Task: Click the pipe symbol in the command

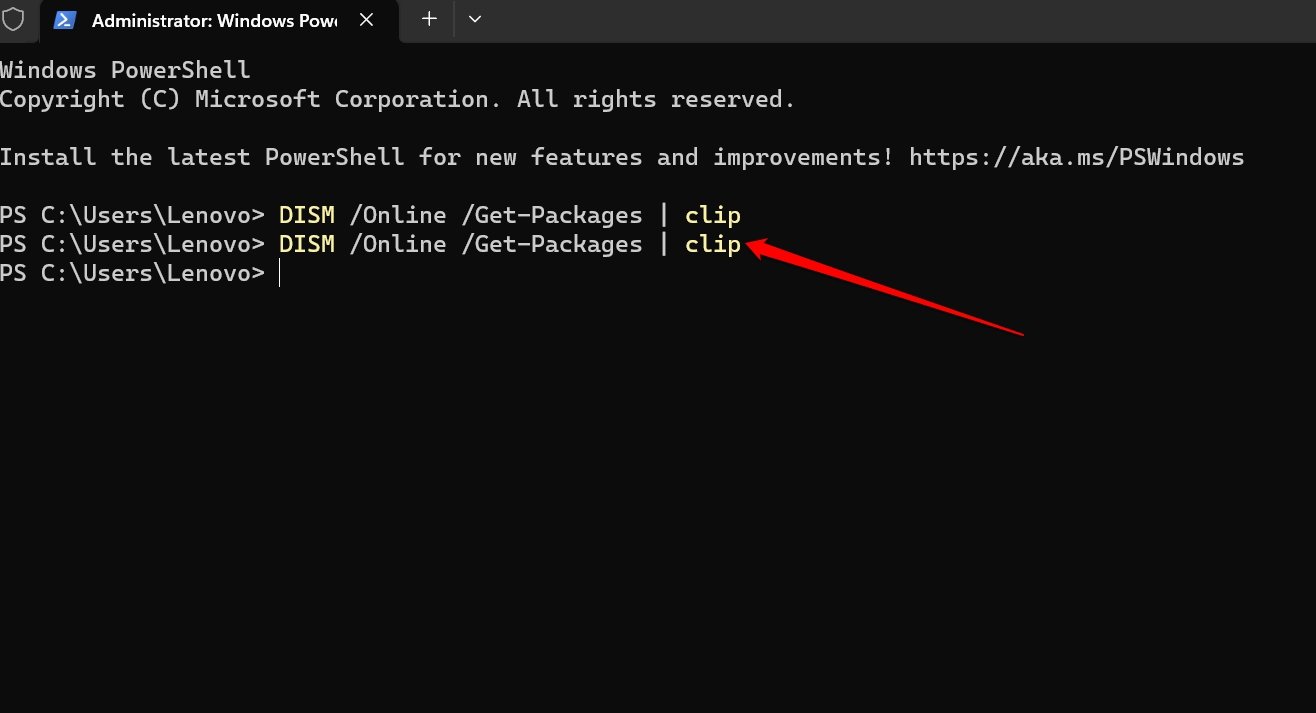Action: pyautogui.click(x=663, y=214)
